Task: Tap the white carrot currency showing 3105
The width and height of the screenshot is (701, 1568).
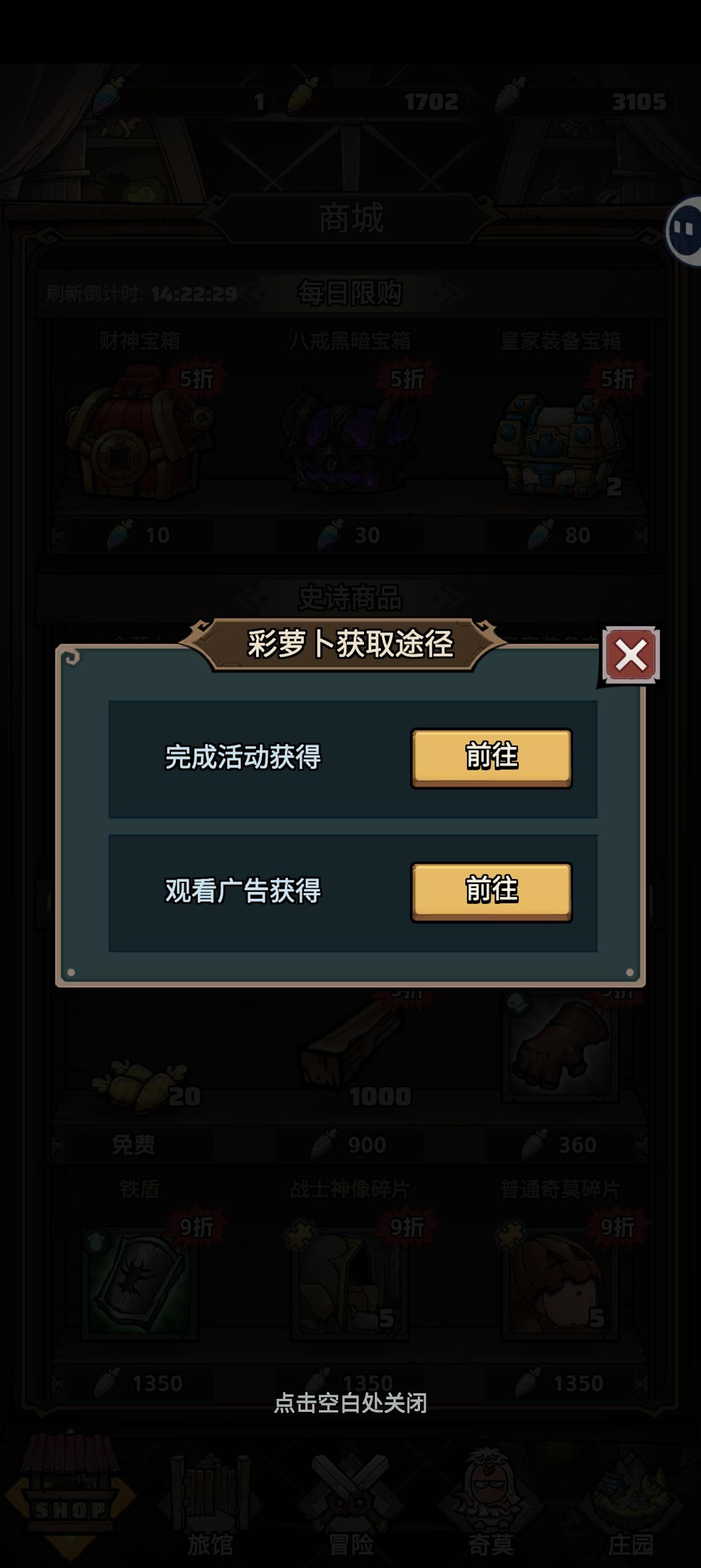Action: click(x=510, y=97)
